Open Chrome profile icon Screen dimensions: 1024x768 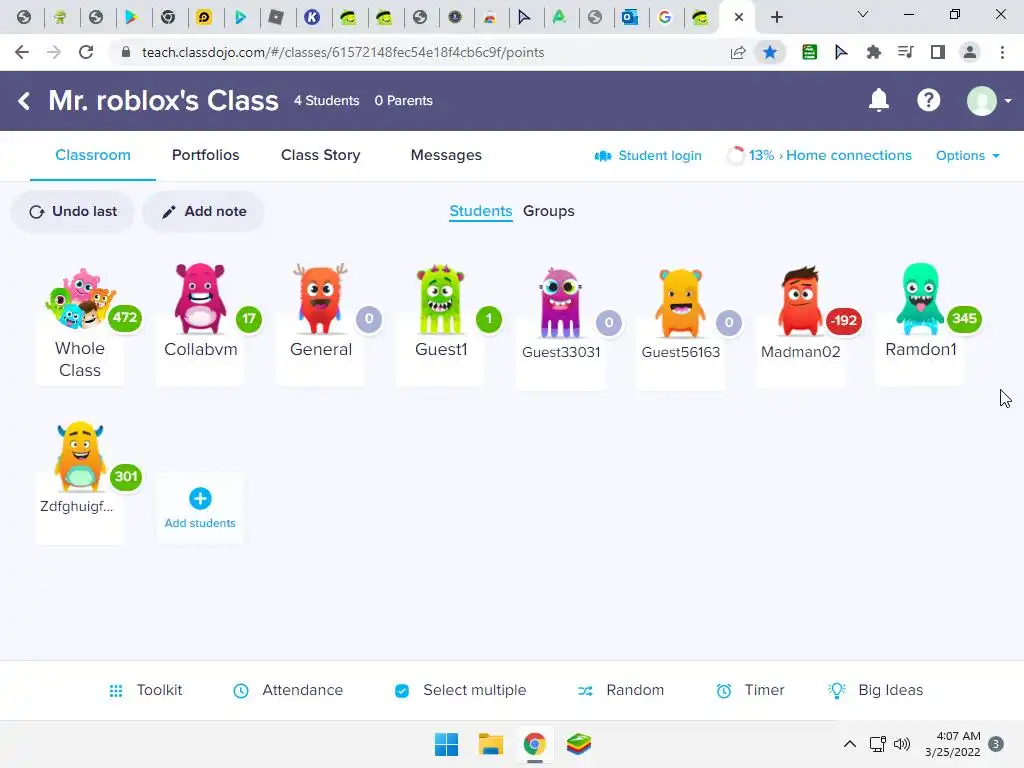970,52
